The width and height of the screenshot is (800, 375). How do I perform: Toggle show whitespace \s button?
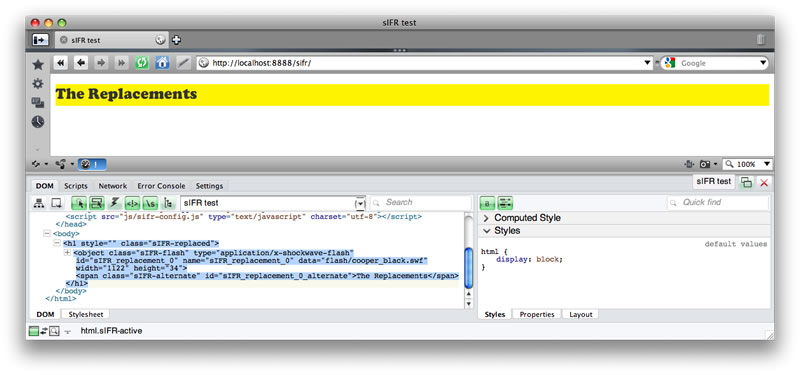[x=150, y=203]
